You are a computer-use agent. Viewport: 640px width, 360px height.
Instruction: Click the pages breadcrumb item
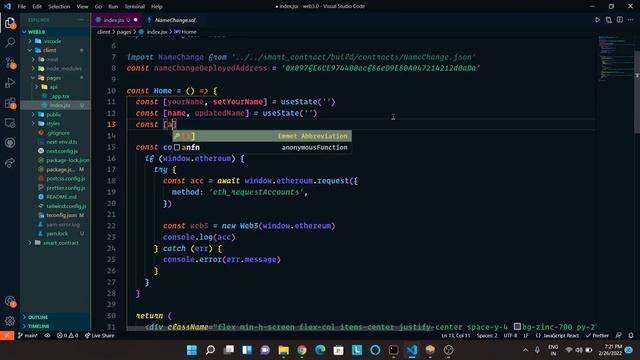point(124,31)
